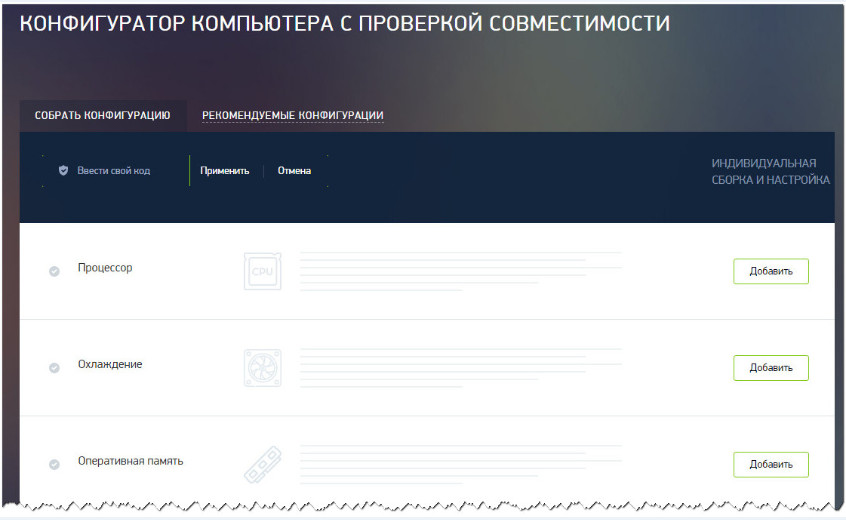Click the Охлаждение row label

[x=110, y=364]
